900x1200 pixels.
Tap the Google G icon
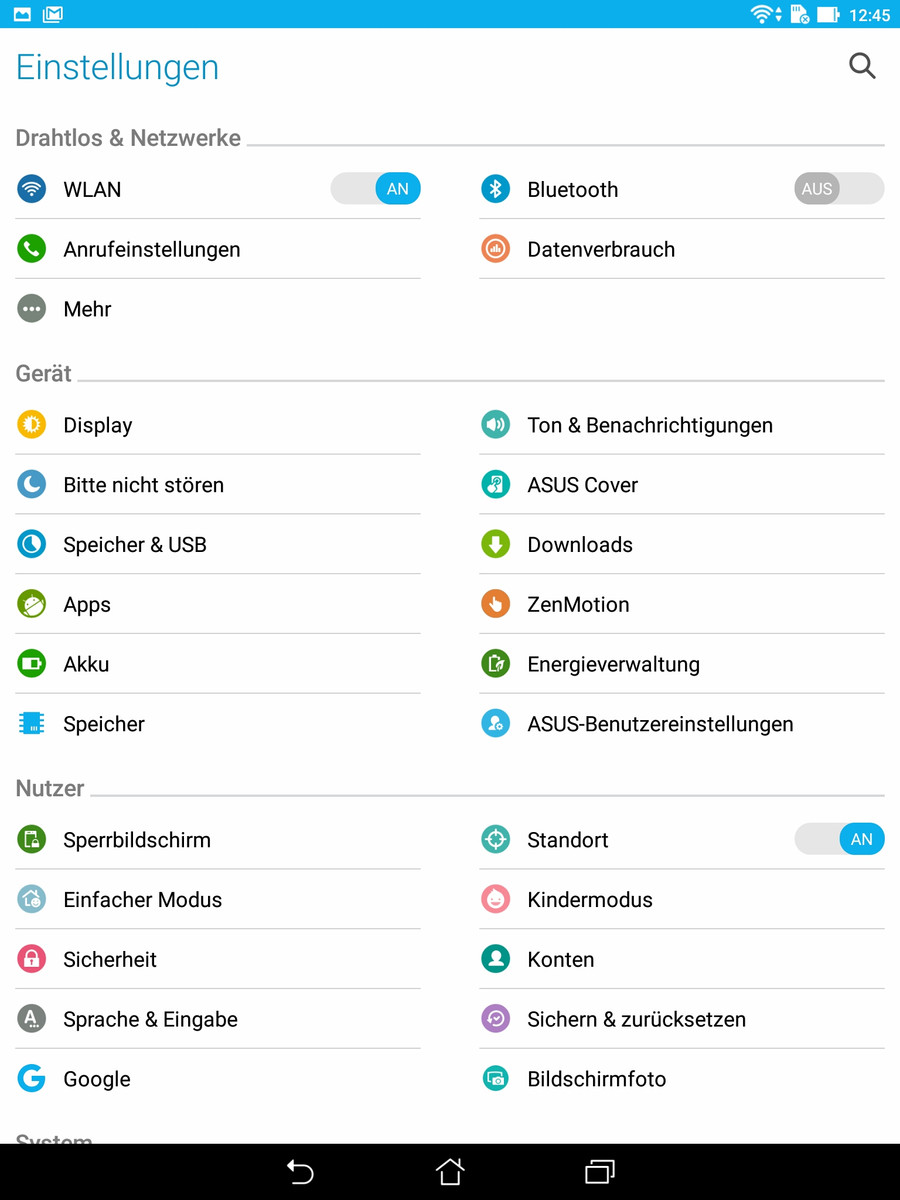[32, 1078]
